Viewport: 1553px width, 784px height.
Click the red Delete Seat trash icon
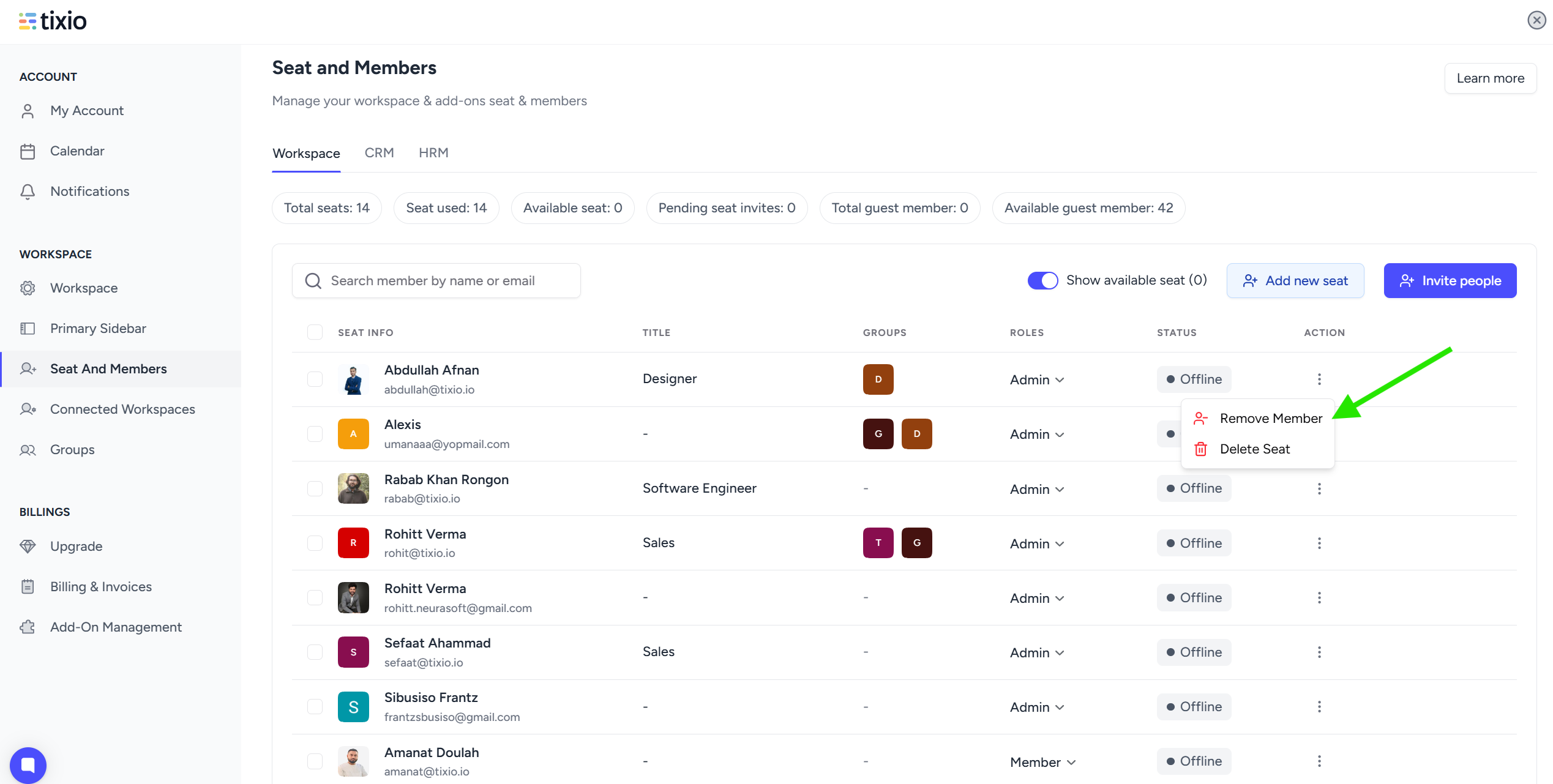[1200, 449]
